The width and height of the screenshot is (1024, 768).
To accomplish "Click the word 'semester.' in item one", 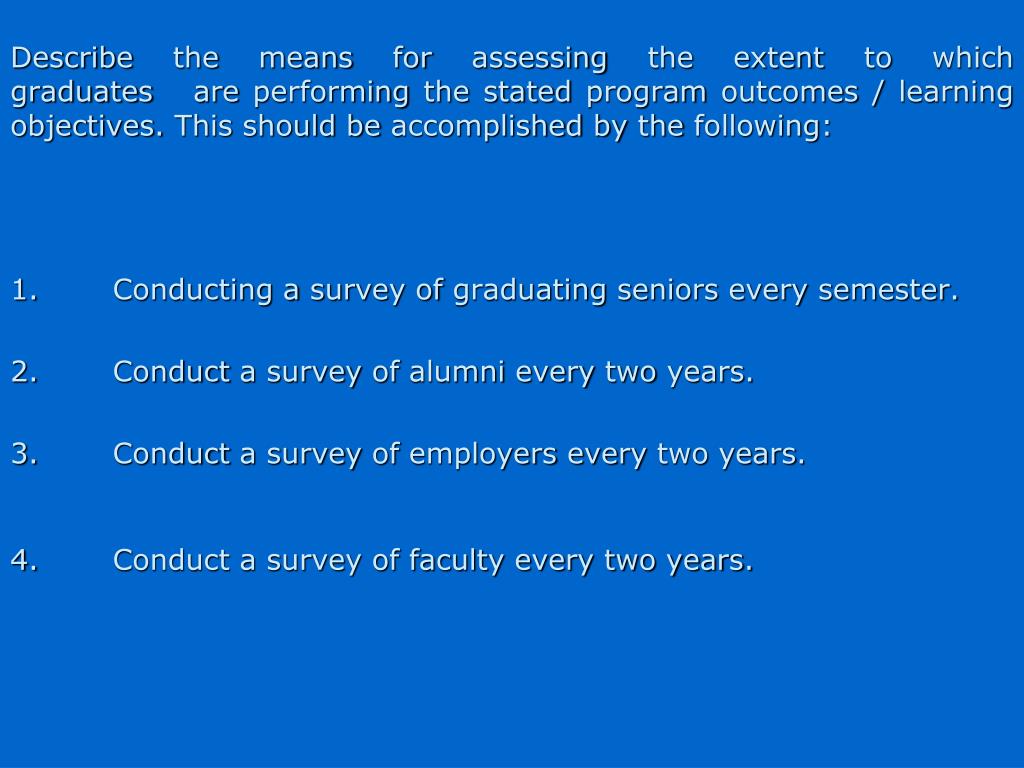I will (x=888, y=291).
